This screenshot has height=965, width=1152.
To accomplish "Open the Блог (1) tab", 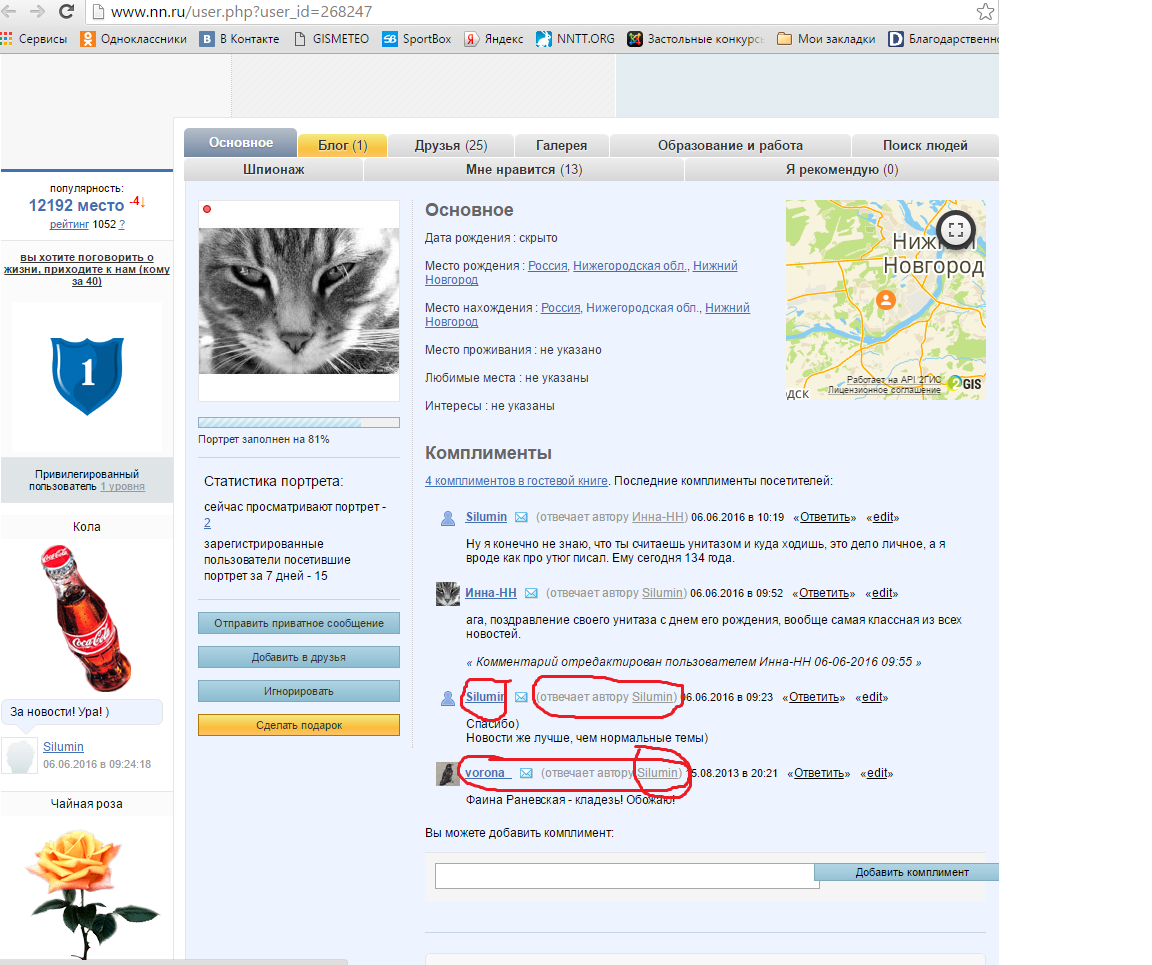I will [342, 146].
